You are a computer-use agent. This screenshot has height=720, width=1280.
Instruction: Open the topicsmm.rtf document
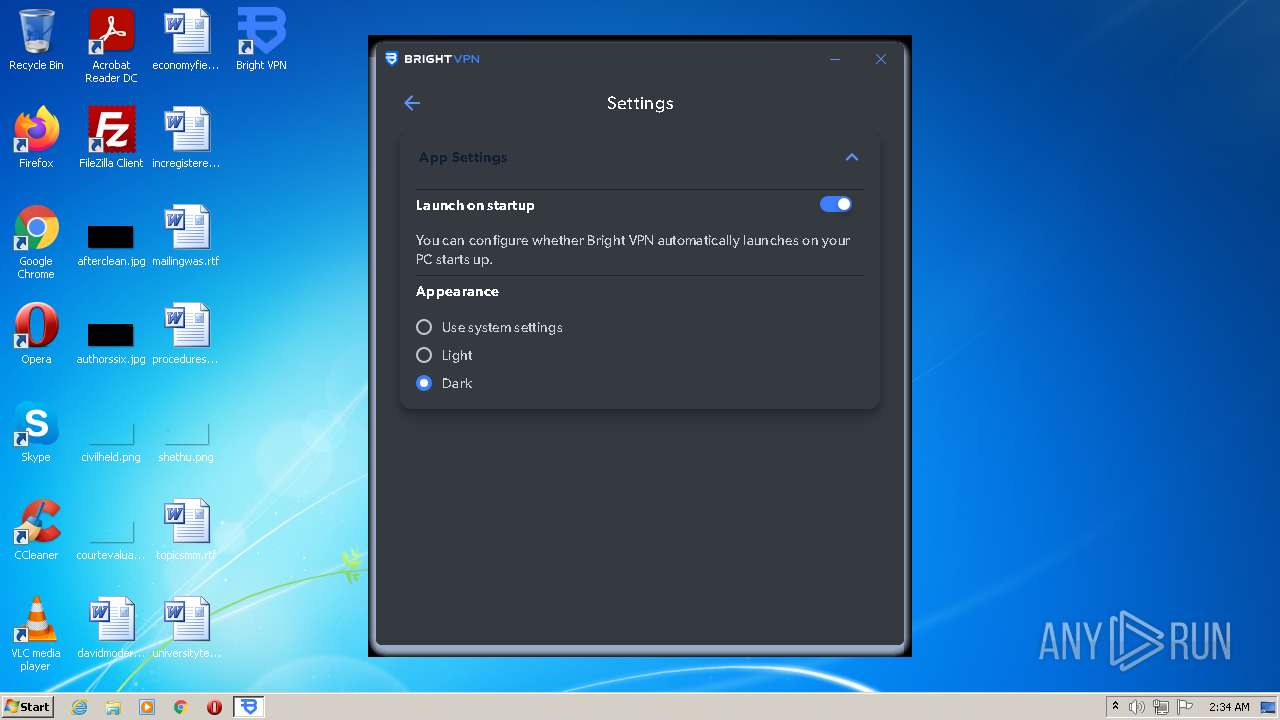(186, 530)
